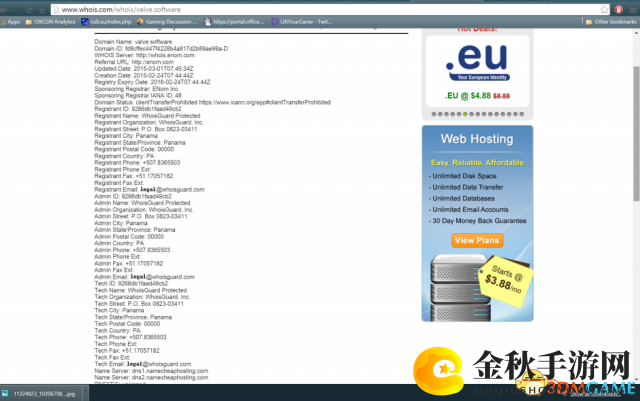640x401 pixels.
Task: Click the image file icon in downloads bar
Action: point(5,393)
